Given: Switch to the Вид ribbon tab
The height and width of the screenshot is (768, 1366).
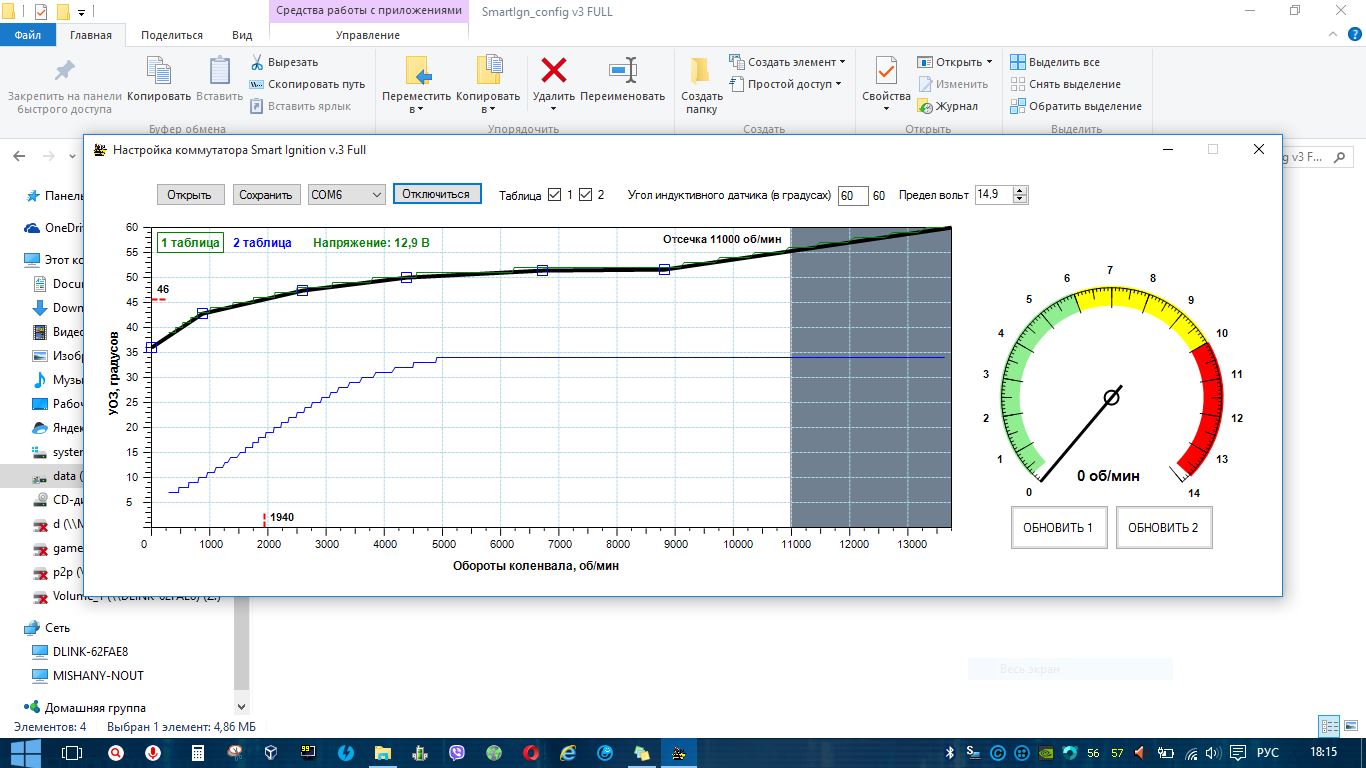Looking at the screenshot, I should [x=242, y=35].
